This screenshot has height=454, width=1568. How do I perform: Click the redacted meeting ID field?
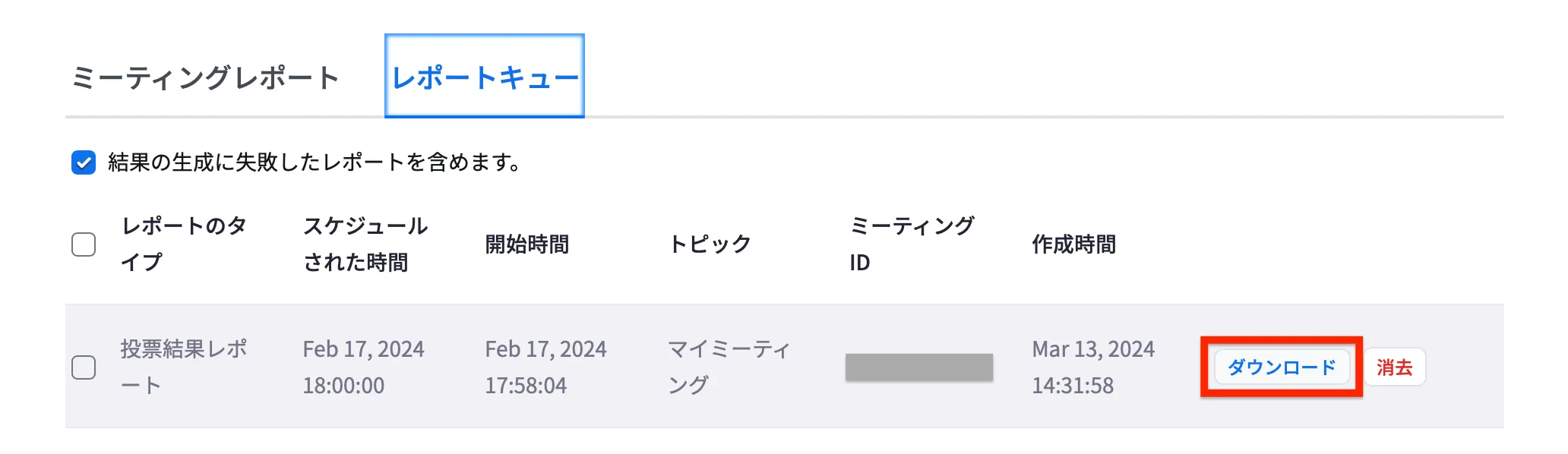[x=918, y=367]
